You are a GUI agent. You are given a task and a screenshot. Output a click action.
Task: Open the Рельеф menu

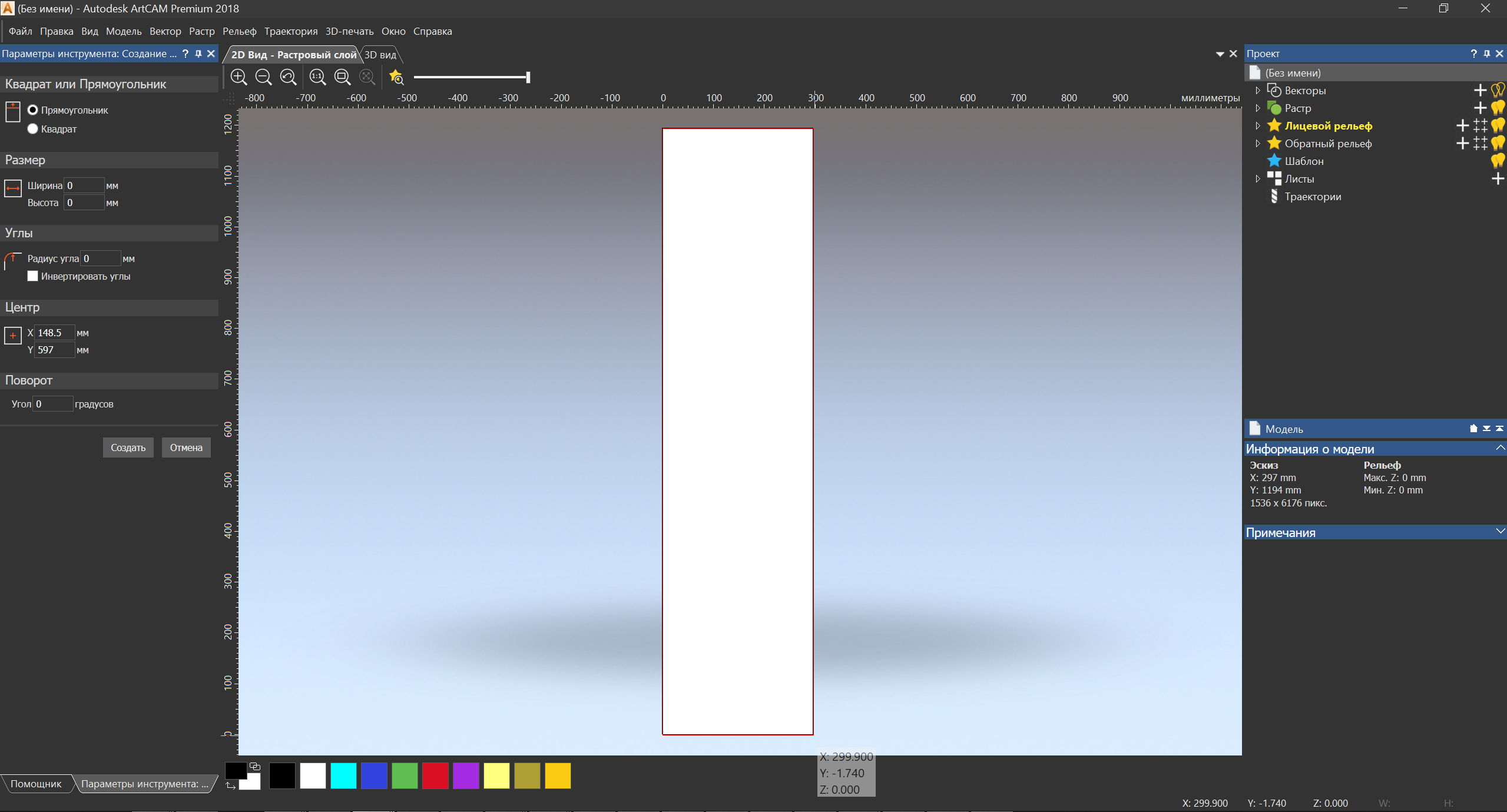pos(239,31)
